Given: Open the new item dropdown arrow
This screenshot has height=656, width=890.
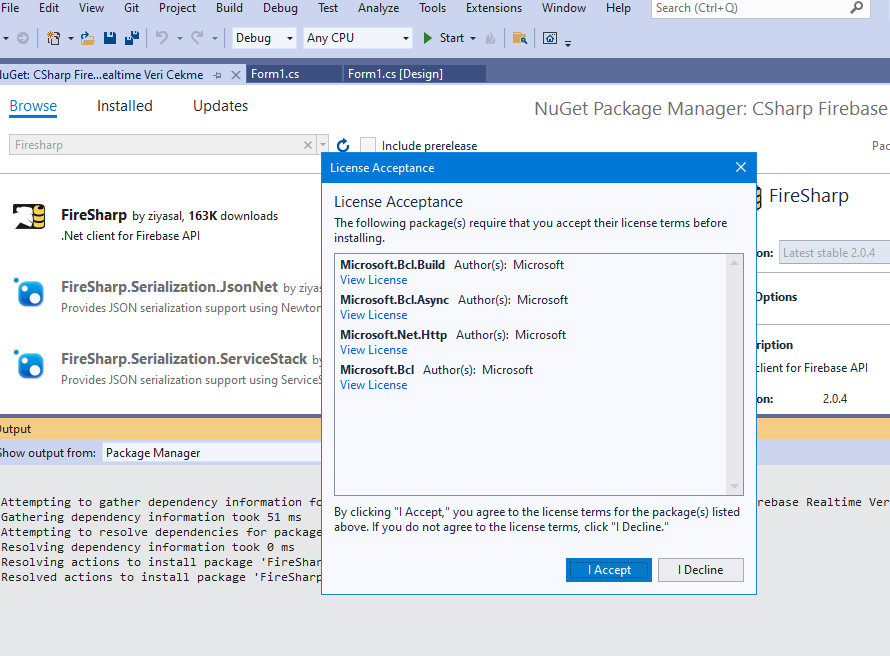Looking at the screenshot, I should click(70, 38).
